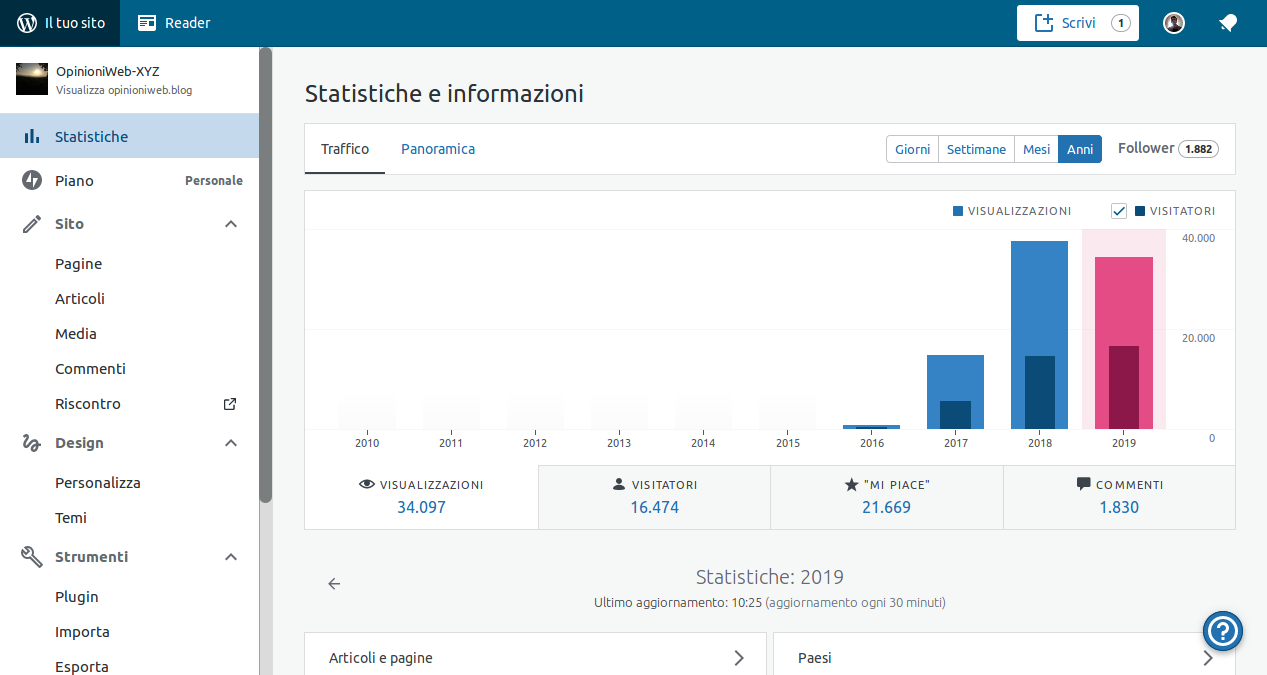The width and height of the screenshot is (1267, 675).
Task: Collapse the Design sidebar section
Action: [x=231, y=443]
